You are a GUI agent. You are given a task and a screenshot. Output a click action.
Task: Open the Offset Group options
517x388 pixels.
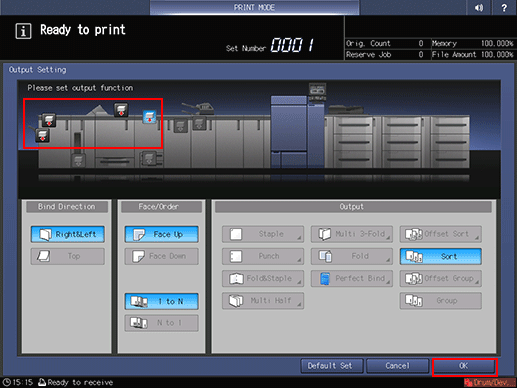(441, 278)
